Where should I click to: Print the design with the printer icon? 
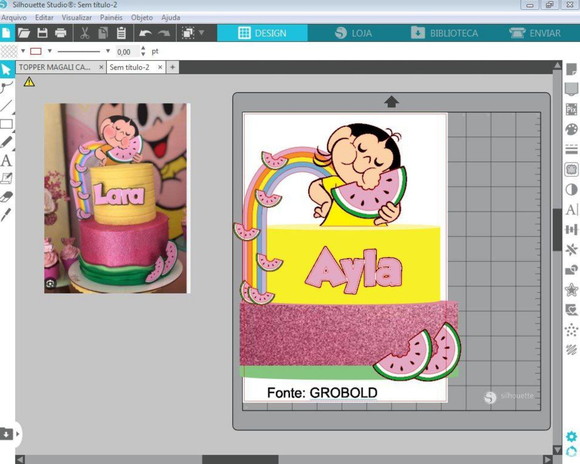pos(61,33)
